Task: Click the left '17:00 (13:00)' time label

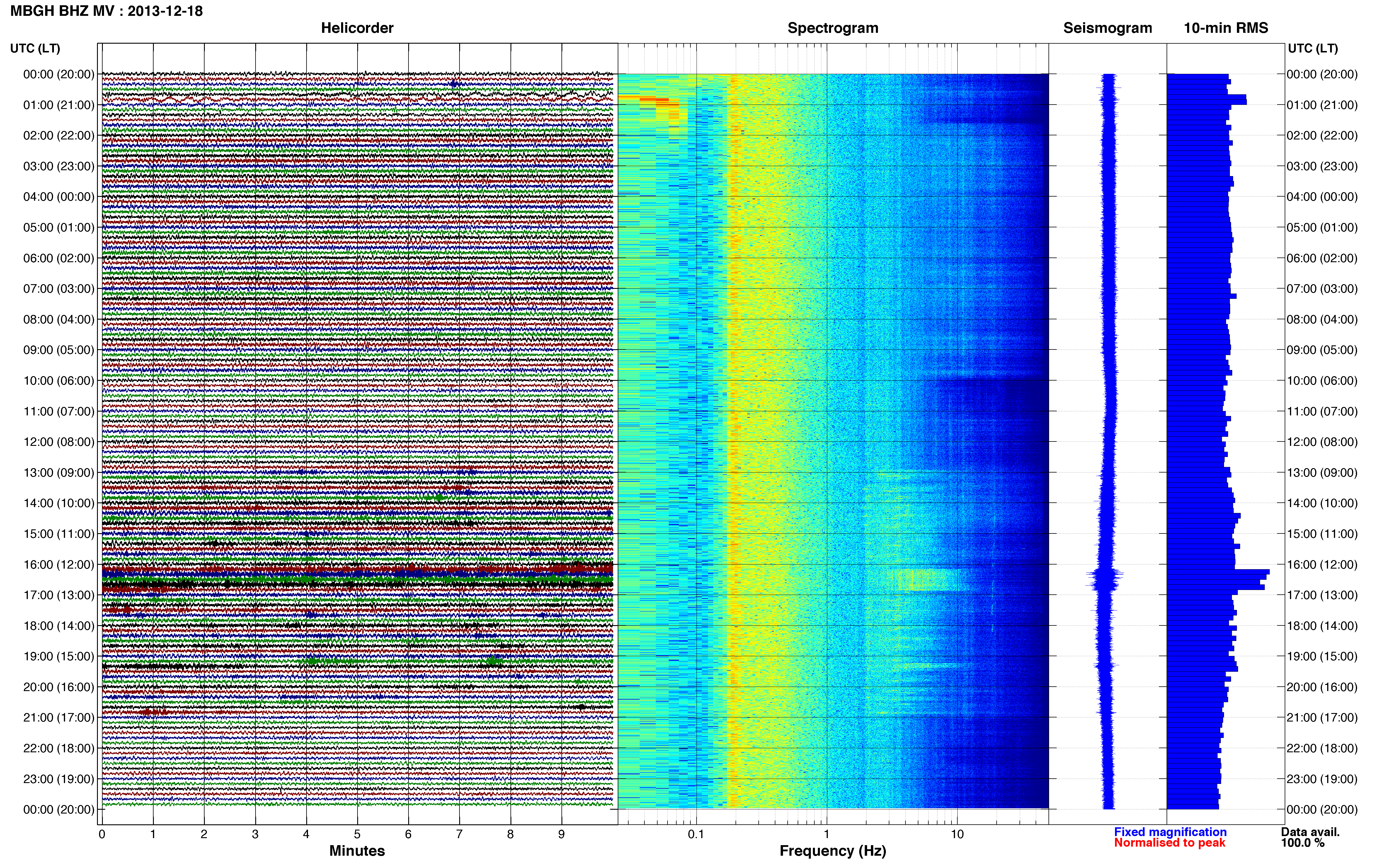Action: pos(59,595)
